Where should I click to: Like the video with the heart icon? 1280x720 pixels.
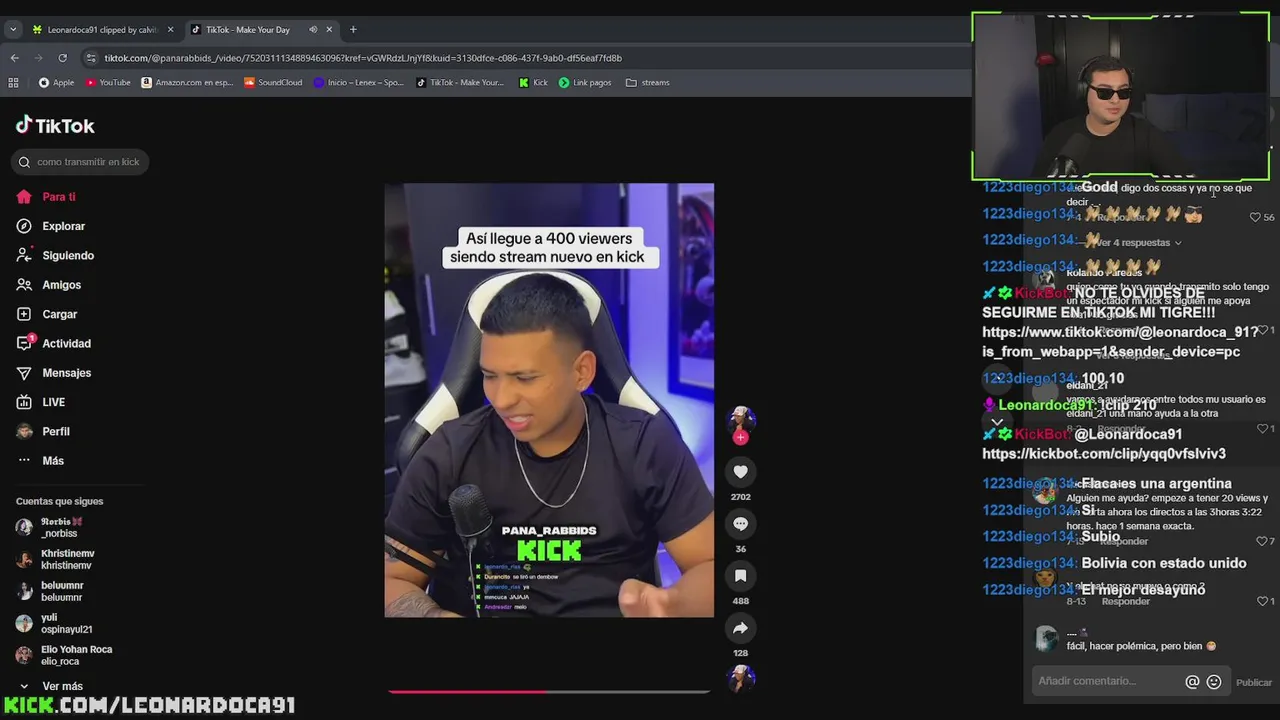[x=740, y=471]
